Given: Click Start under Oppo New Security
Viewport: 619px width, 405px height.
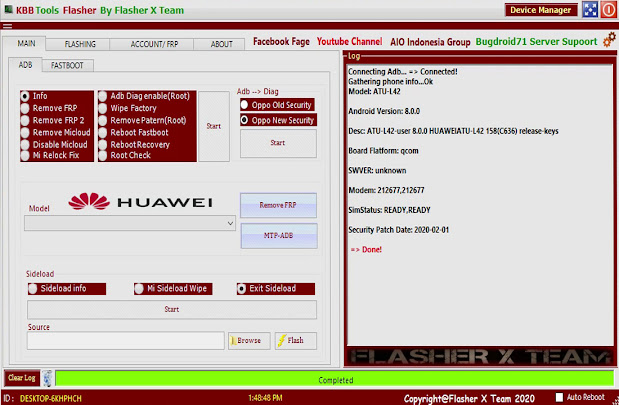Looking at the screenshot, I should pyautogui.click(x=278, y=143).
